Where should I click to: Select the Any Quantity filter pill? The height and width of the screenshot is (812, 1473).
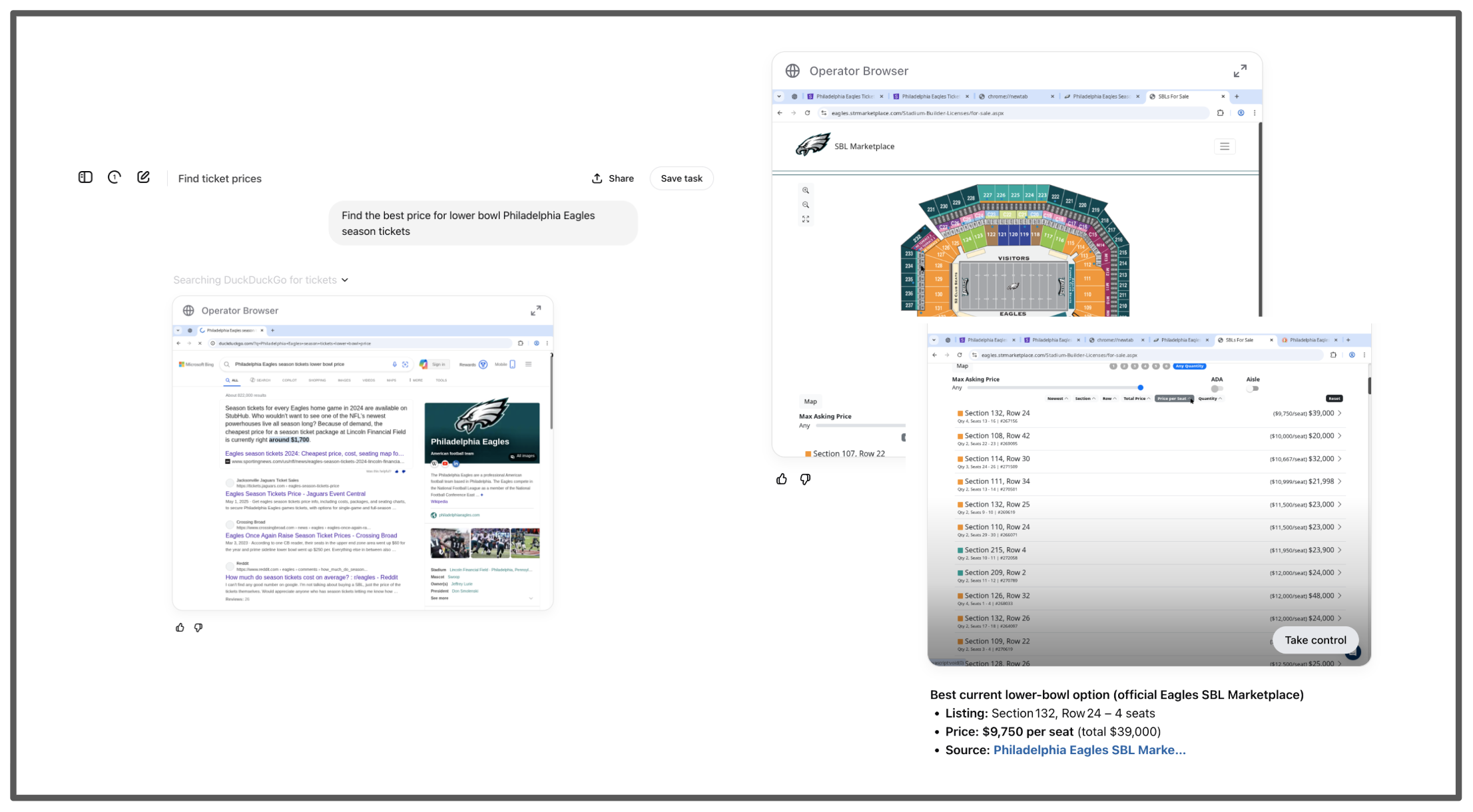coord(1189,366)
